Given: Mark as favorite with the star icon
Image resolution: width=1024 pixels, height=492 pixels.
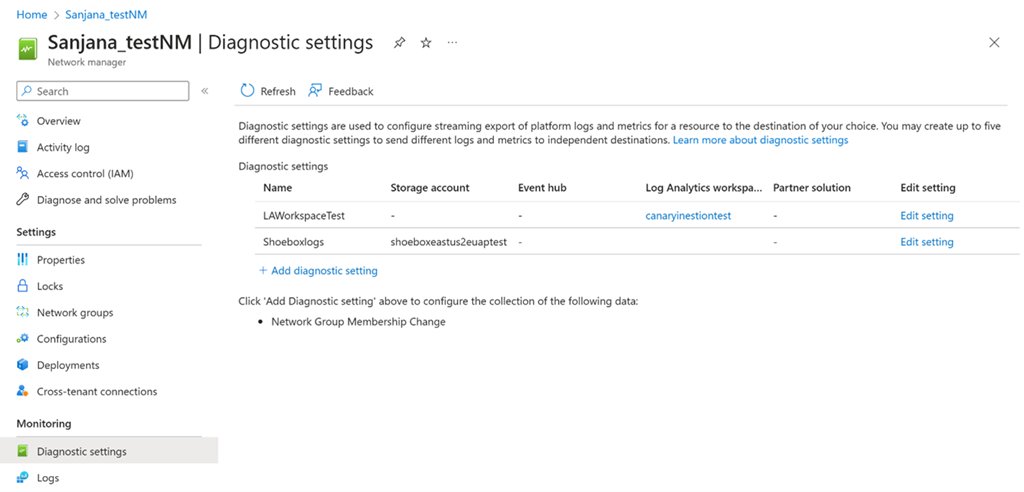Looking at the screenshot, I should [x=426, y=43].
